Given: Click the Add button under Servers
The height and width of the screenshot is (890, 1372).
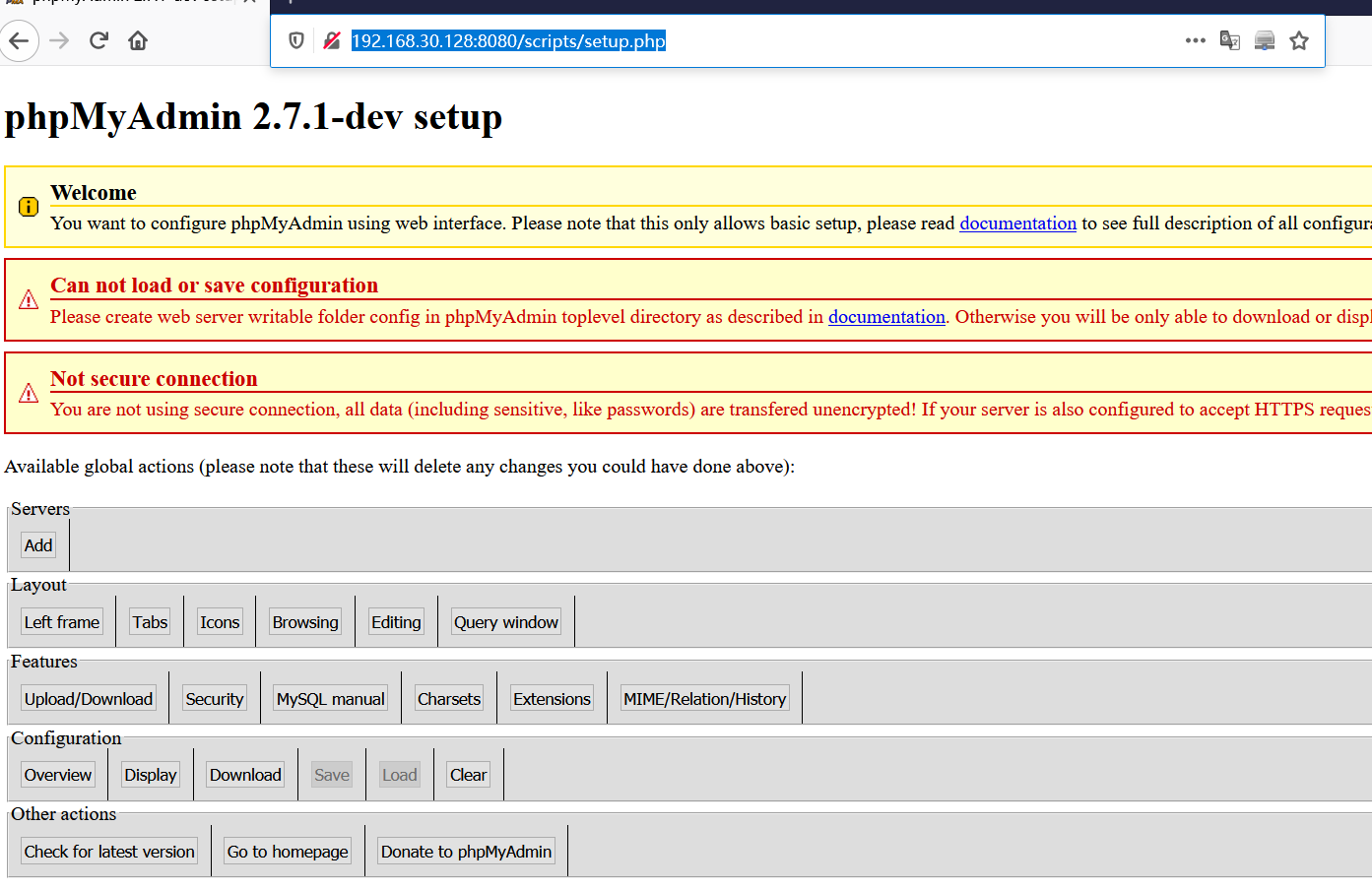Looking at the screenshot, I should point(37,544).
